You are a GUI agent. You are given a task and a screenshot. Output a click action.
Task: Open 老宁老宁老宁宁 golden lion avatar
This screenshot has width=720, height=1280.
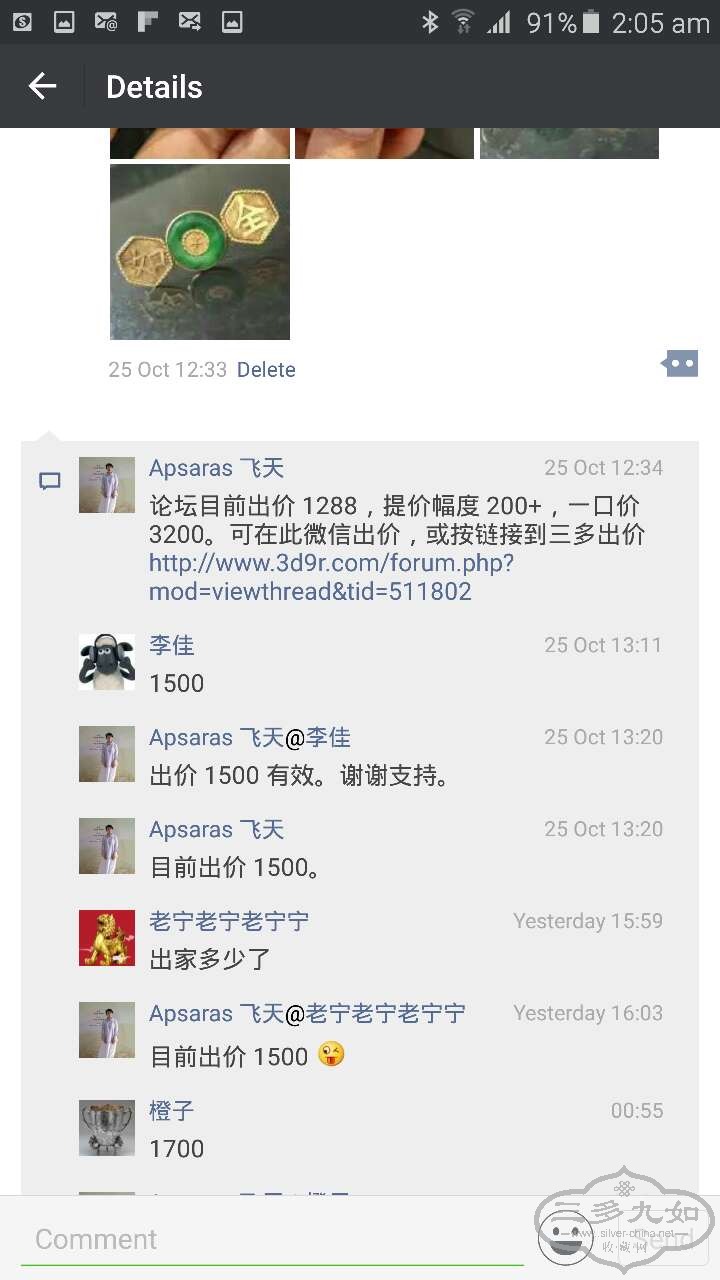[x=107, y=938]
